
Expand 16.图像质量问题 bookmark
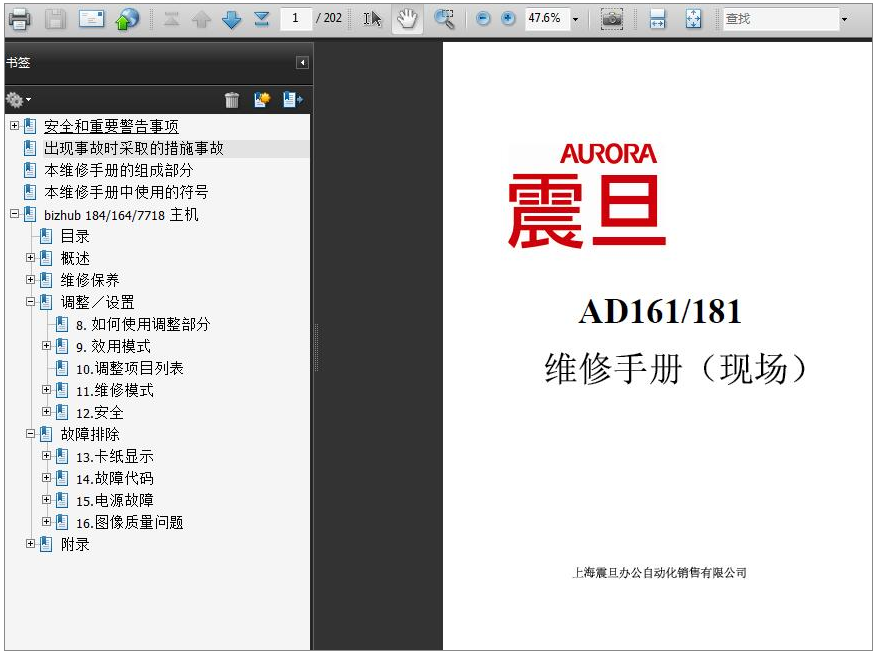click(x=46, y=521)
